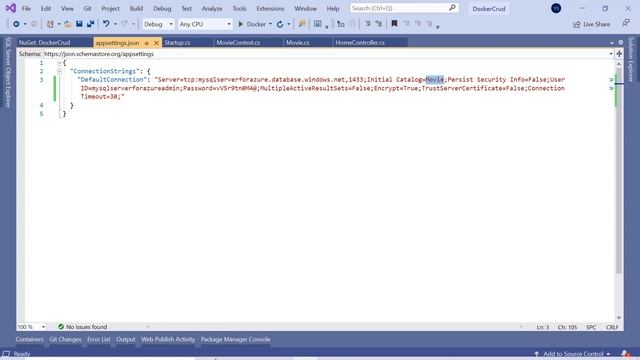Click the increase indent icon
Image resolution: width=640 pixels, height=360 pixels.
[379, 24]
